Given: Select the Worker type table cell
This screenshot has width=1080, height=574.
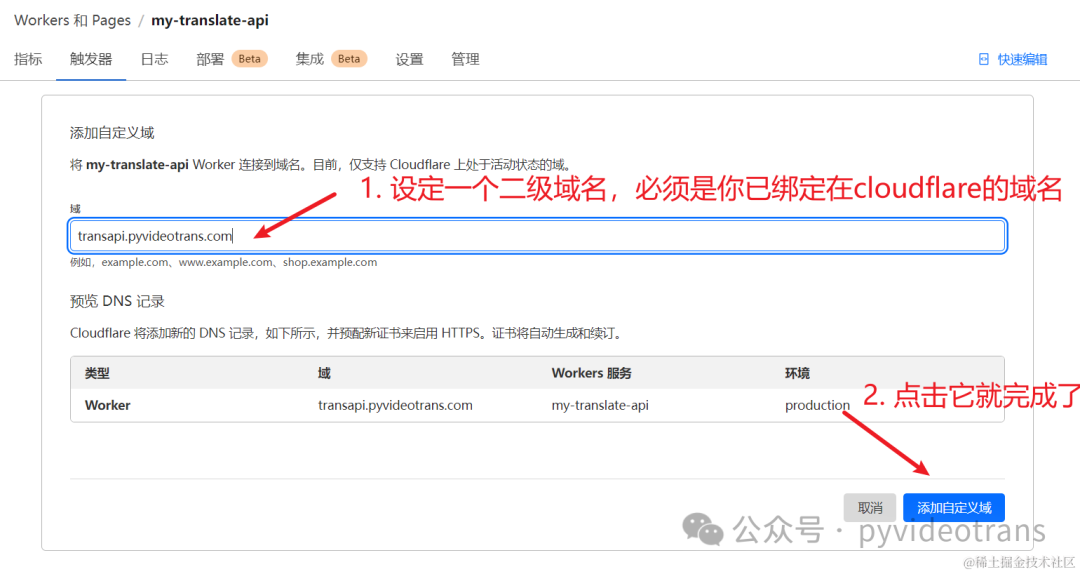Looking at the screenshot, I should tap(107, 405).
